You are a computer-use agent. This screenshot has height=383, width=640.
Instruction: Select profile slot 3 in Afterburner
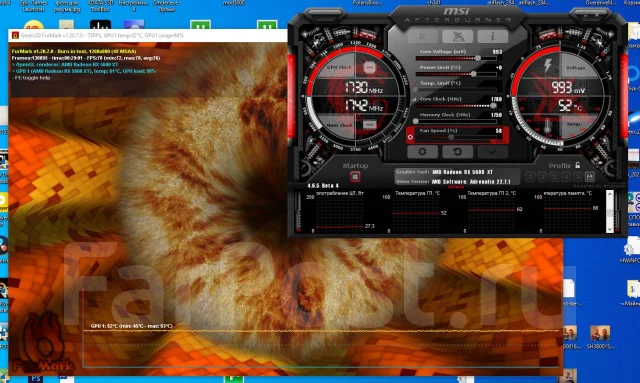pos(554,177)
